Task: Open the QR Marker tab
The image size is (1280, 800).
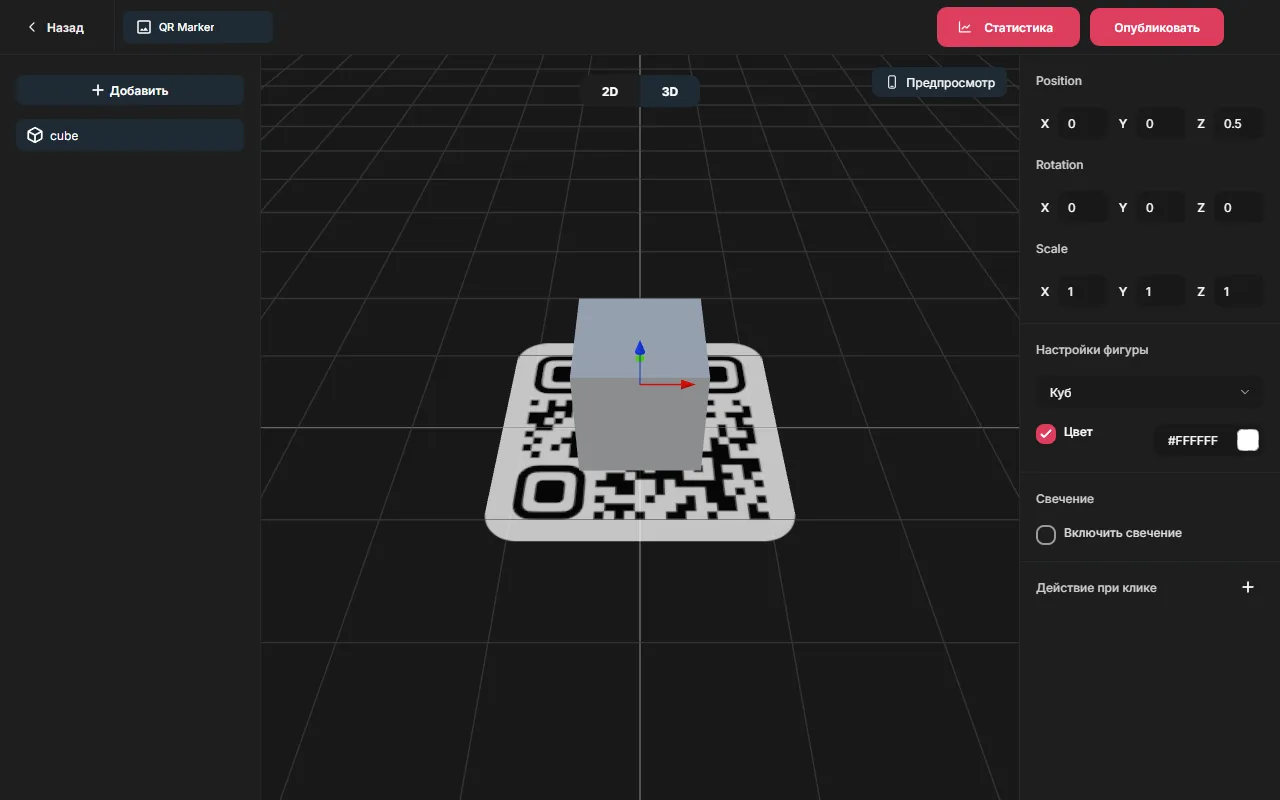Action: (198, 27)
